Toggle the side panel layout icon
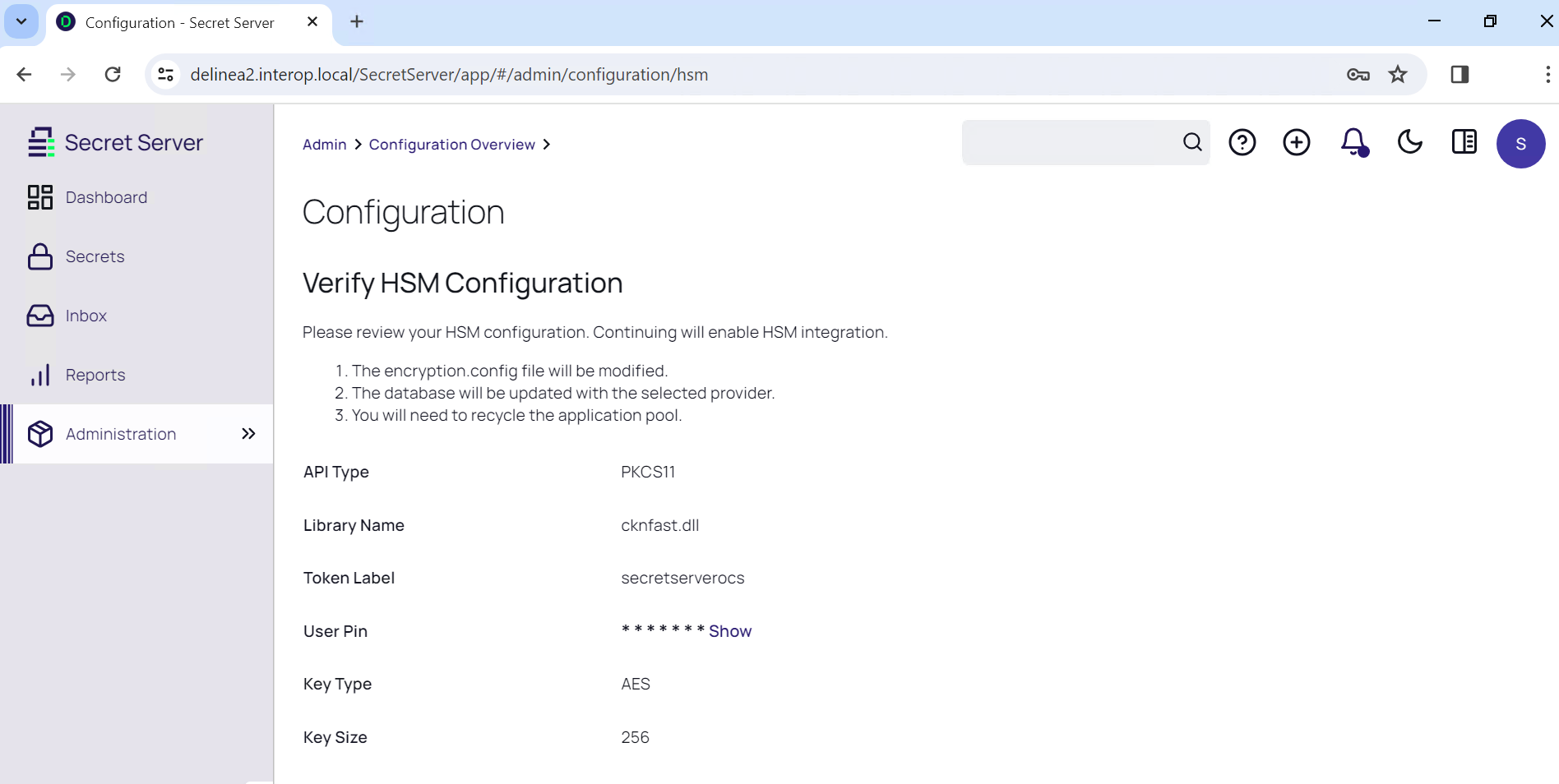This screenshot has height=784, width=1559. (x=1464, y=142)
